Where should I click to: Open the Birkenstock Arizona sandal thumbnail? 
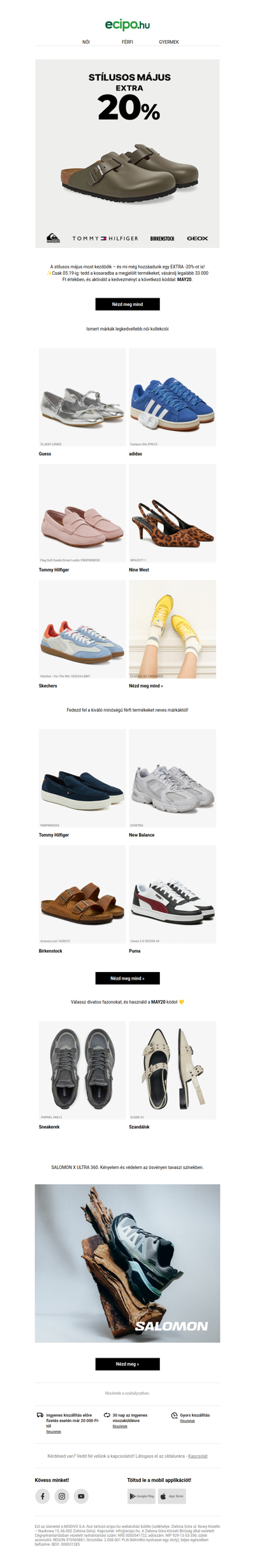82,894
